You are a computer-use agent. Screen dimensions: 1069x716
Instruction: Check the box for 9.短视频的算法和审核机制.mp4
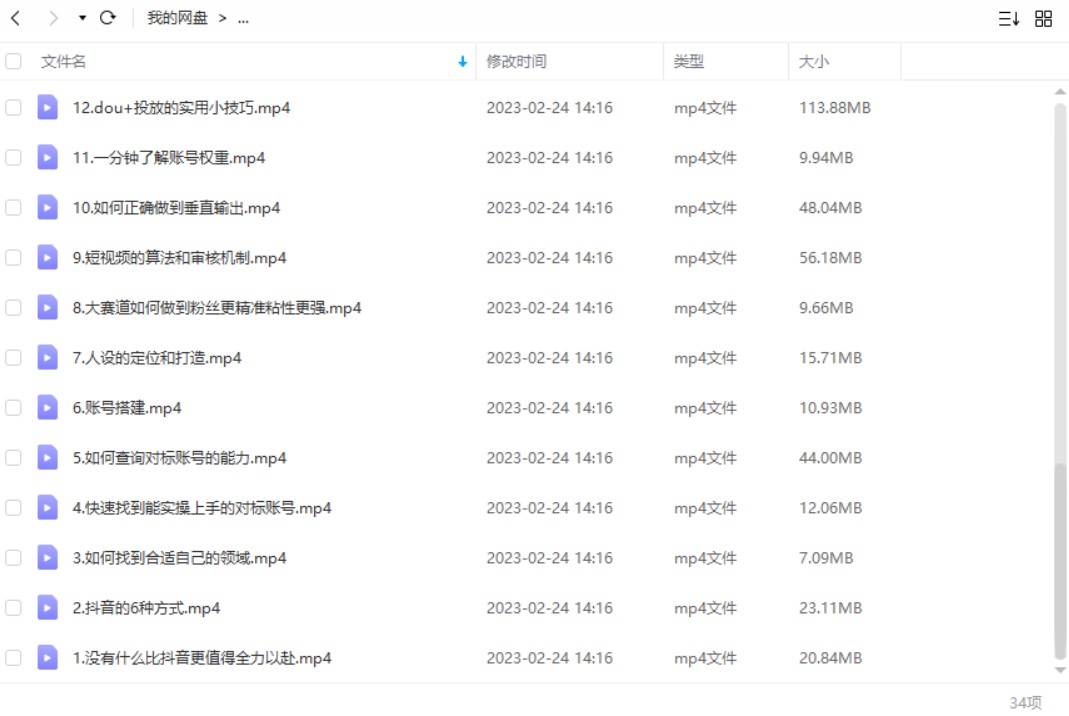point(13,258)
